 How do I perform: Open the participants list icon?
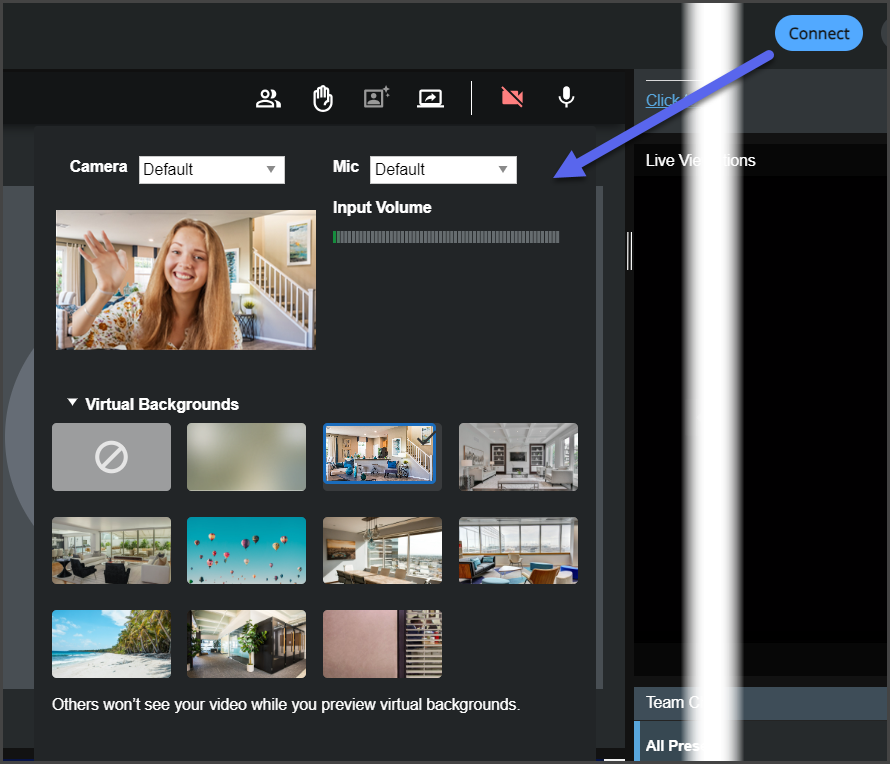268,98
